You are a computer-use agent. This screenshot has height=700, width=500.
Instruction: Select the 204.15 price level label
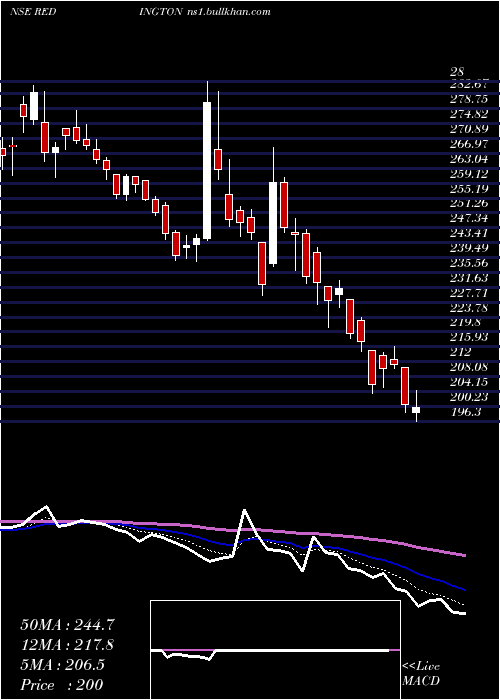click(470, 382)
